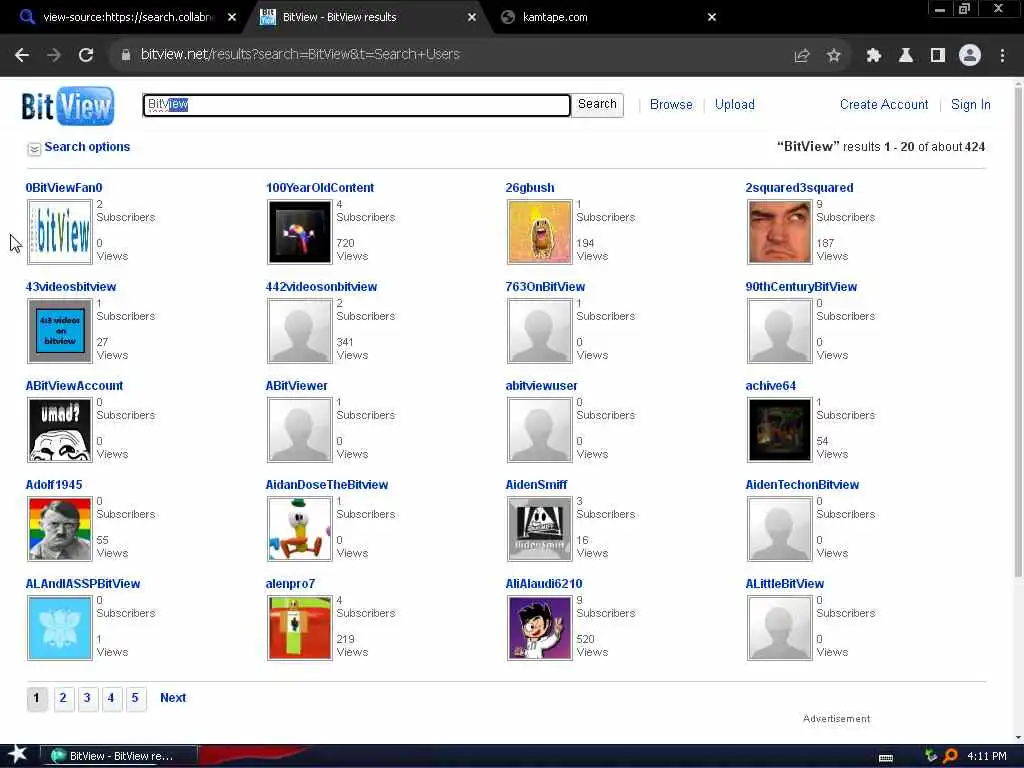This screenshot has height=768, width=1024.
Task: Open the 442videosonbitview channel link
Action: [321, 287]
